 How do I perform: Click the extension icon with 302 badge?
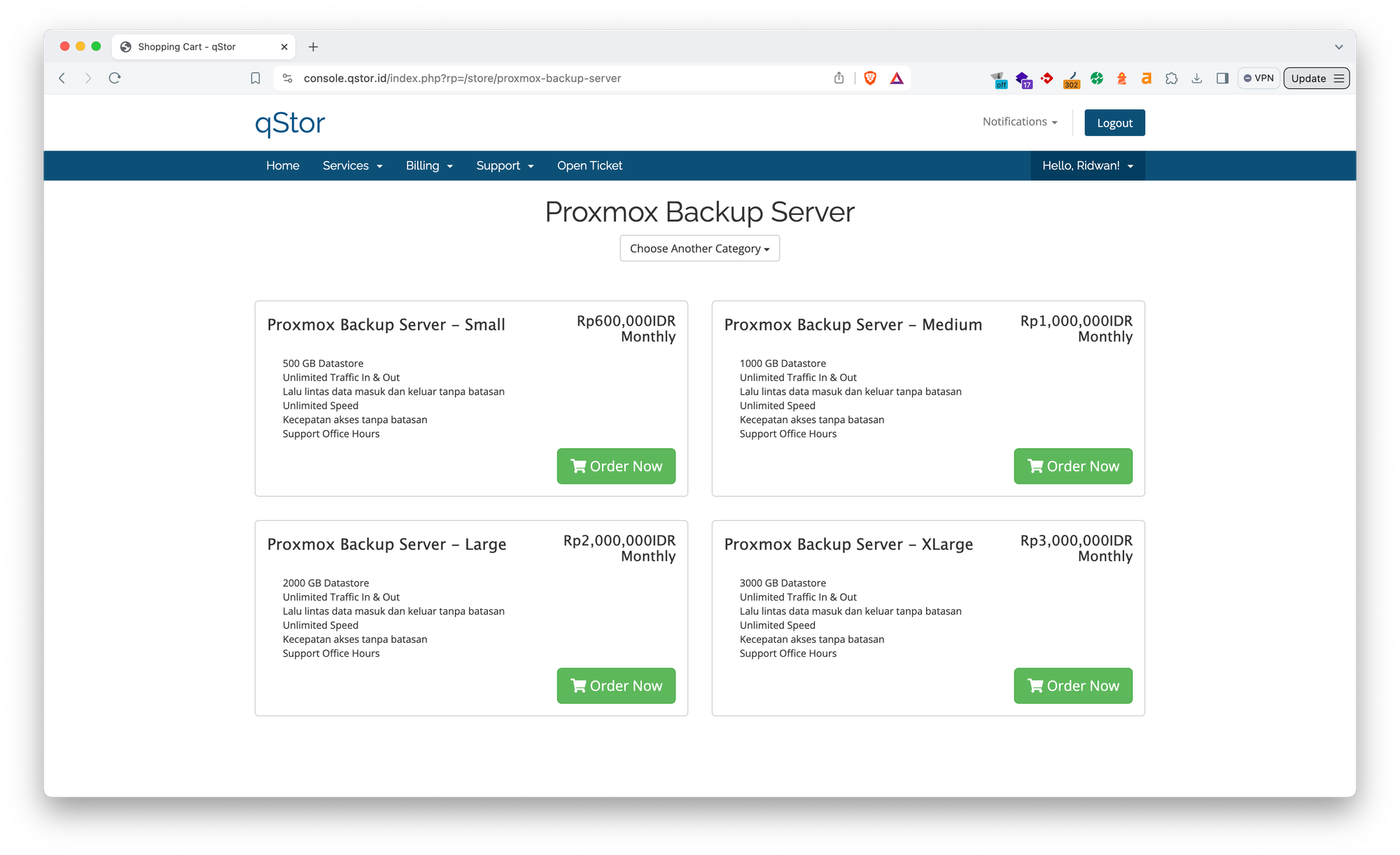coord(1072,79)
